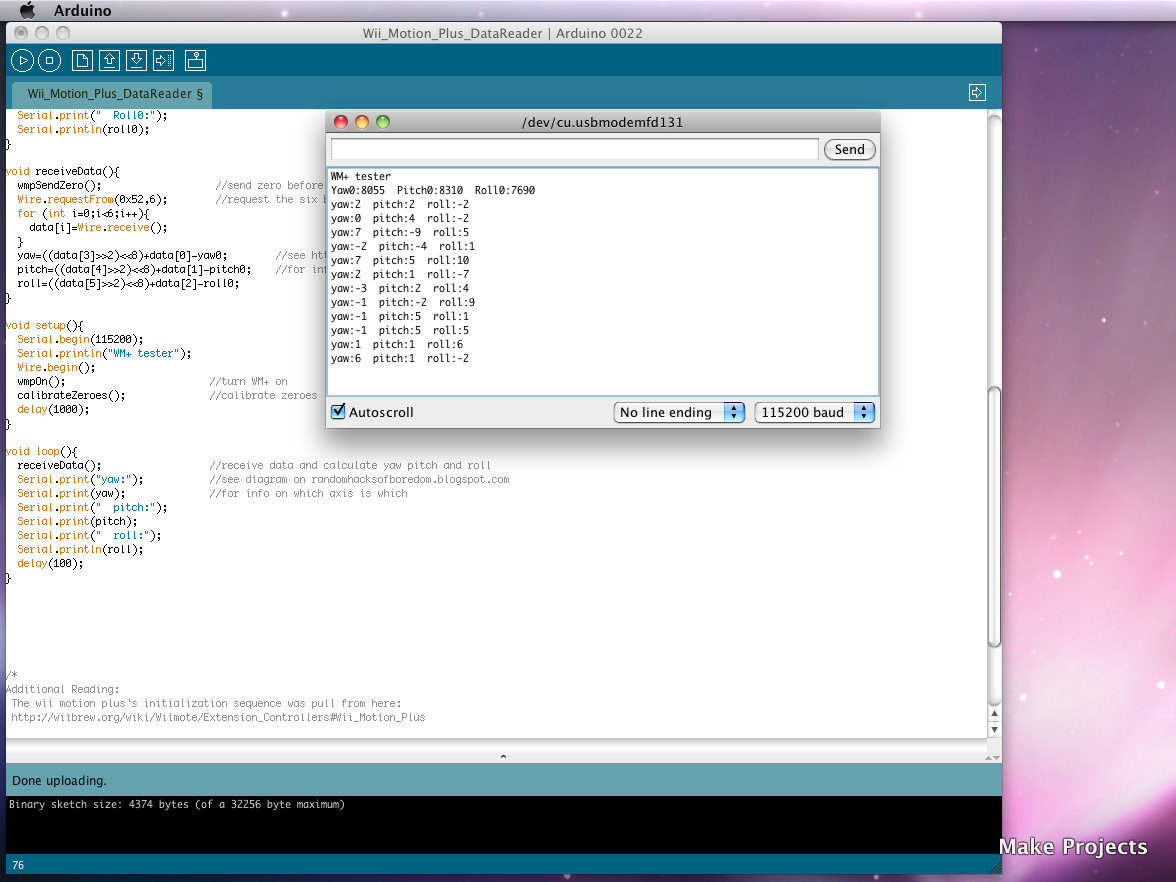This screenshot has width=1176, height=882.
Task: Click the line 'Serial.begin(115200);'
Action: (80, 339)
